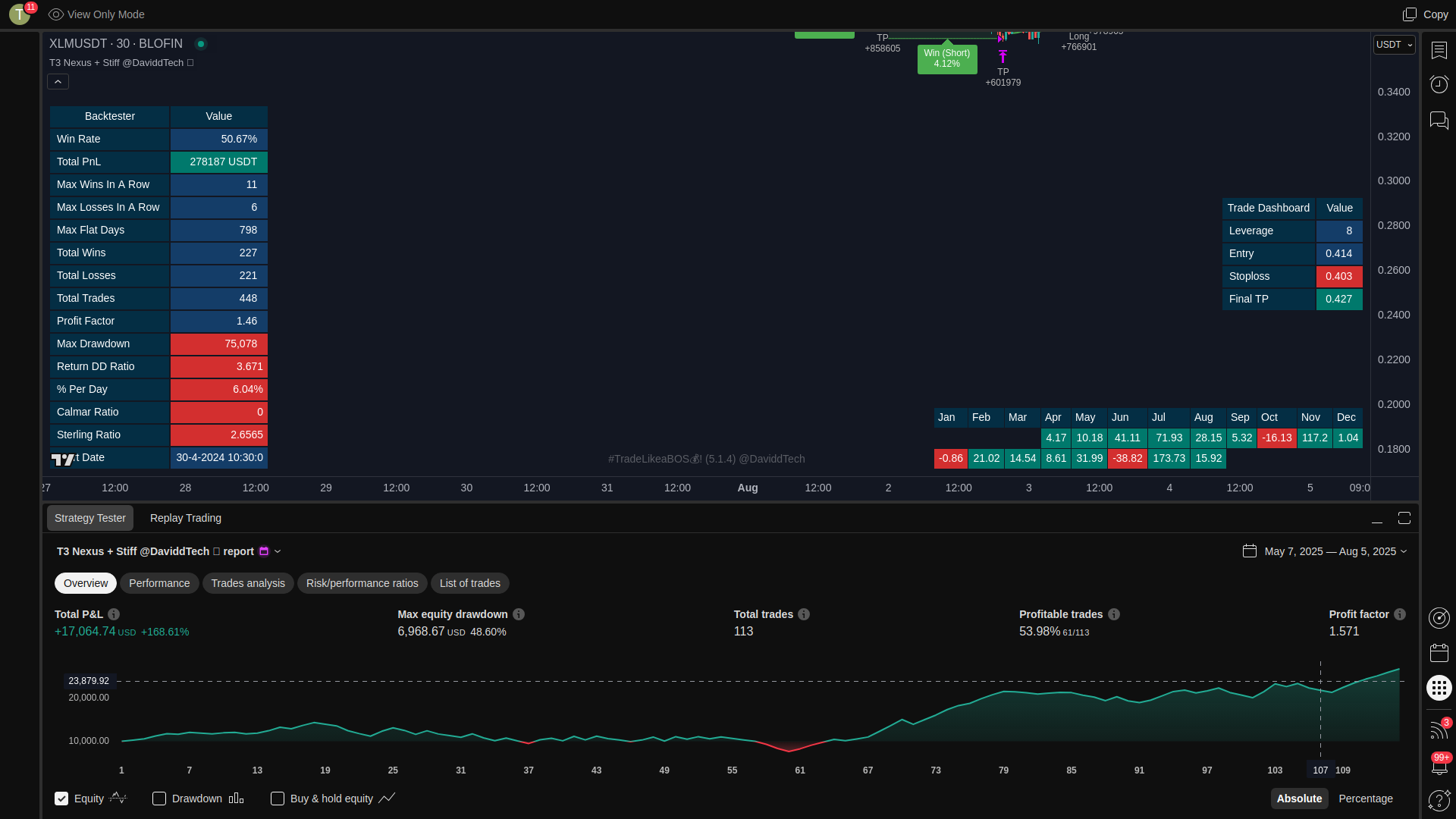Open the chats panel icon
1456x819 pixels.
coord(1439,121)
